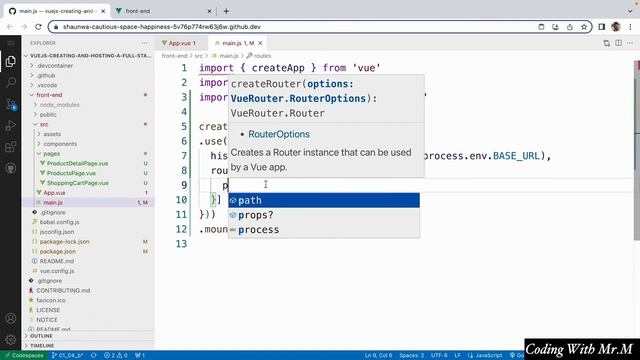Open the Search view in activity bar
Screen dimensions: 640x360
coord(11,82)
